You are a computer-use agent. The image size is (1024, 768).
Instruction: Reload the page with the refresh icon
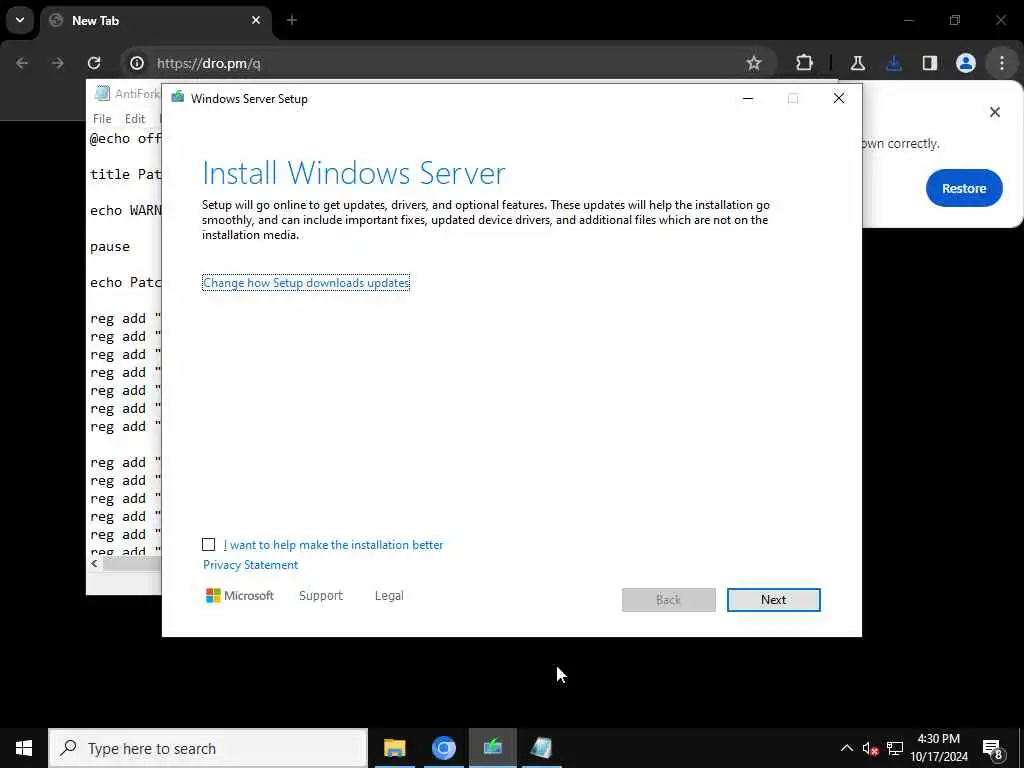point(94,63)
